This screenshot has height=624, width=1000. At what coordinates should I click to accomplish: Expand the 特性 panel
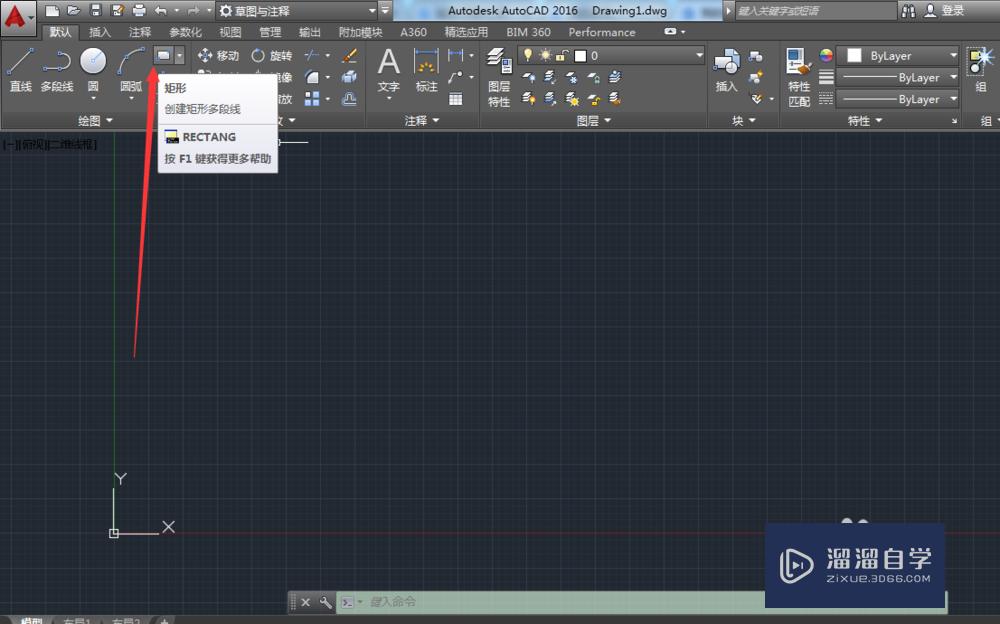pyautogui.click(x=865, y=120)
